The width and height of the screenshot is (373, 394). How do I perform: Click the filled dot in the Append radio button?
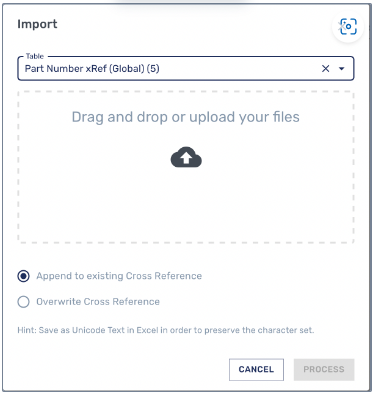click(24, 276)
